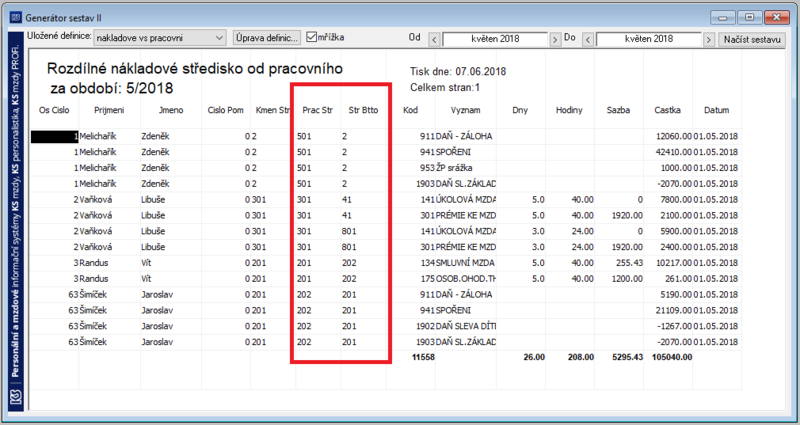
Task: Click the Úprava definic... button
Action: click(x=266, y=38)
